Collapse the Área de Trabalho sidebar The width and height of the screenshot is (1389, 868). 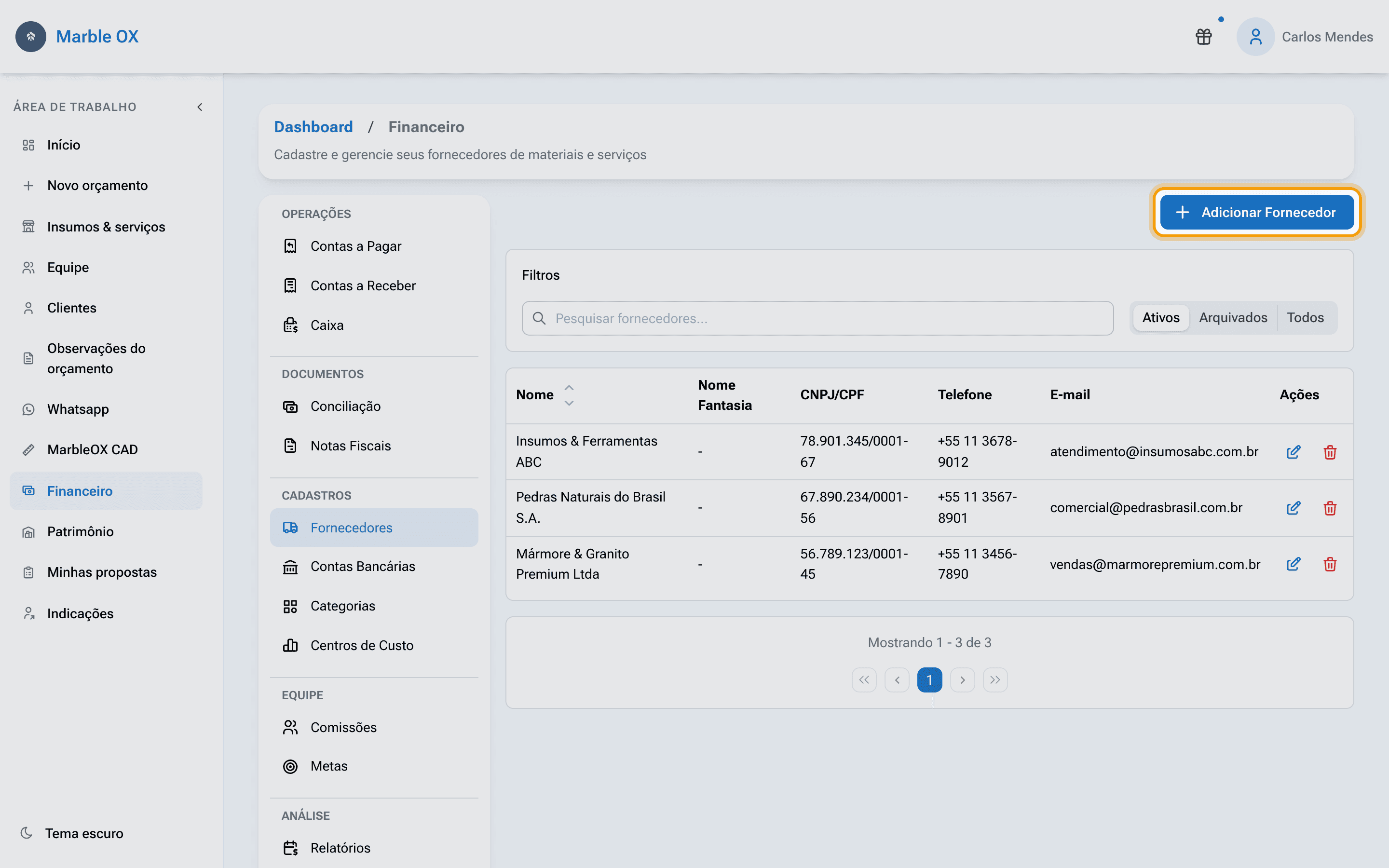tap(200, 107)
